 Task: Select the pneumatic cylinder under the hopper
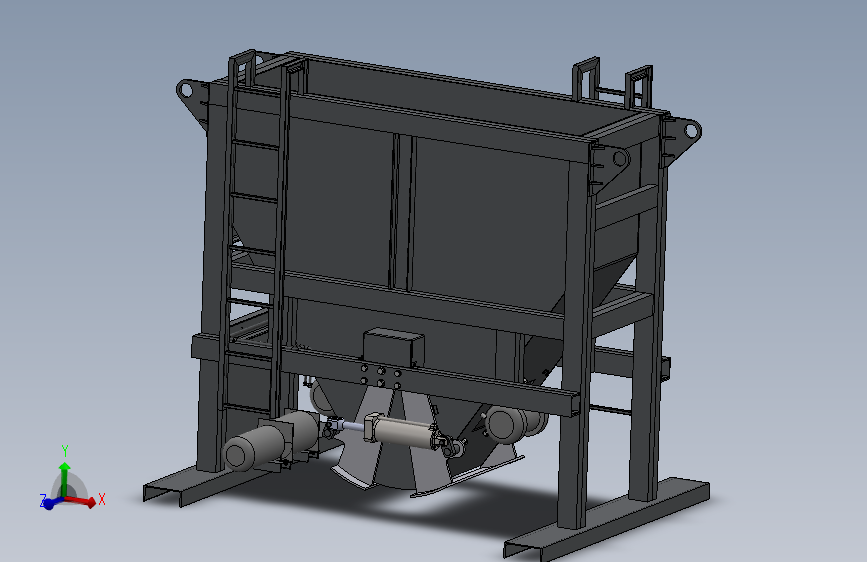(403, 431)
